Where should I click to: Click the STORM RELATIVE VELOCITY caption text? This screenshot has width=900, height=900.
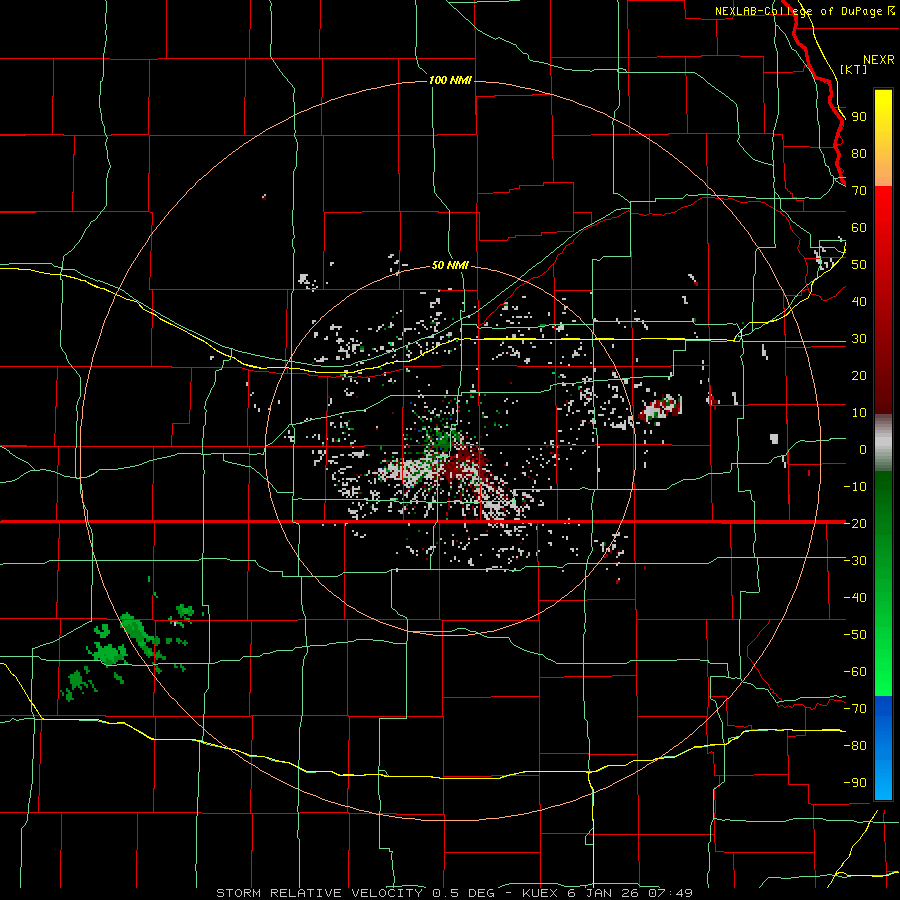pos(321,893)
